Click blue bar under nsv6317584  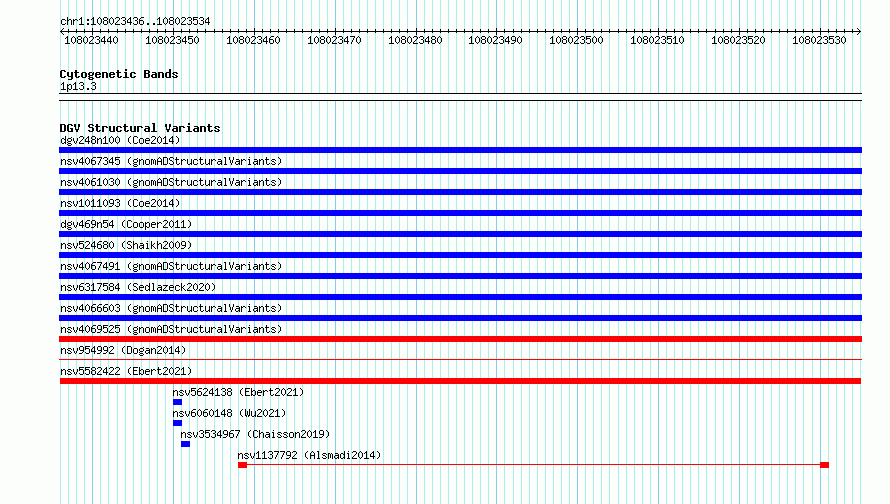(460, 297)
